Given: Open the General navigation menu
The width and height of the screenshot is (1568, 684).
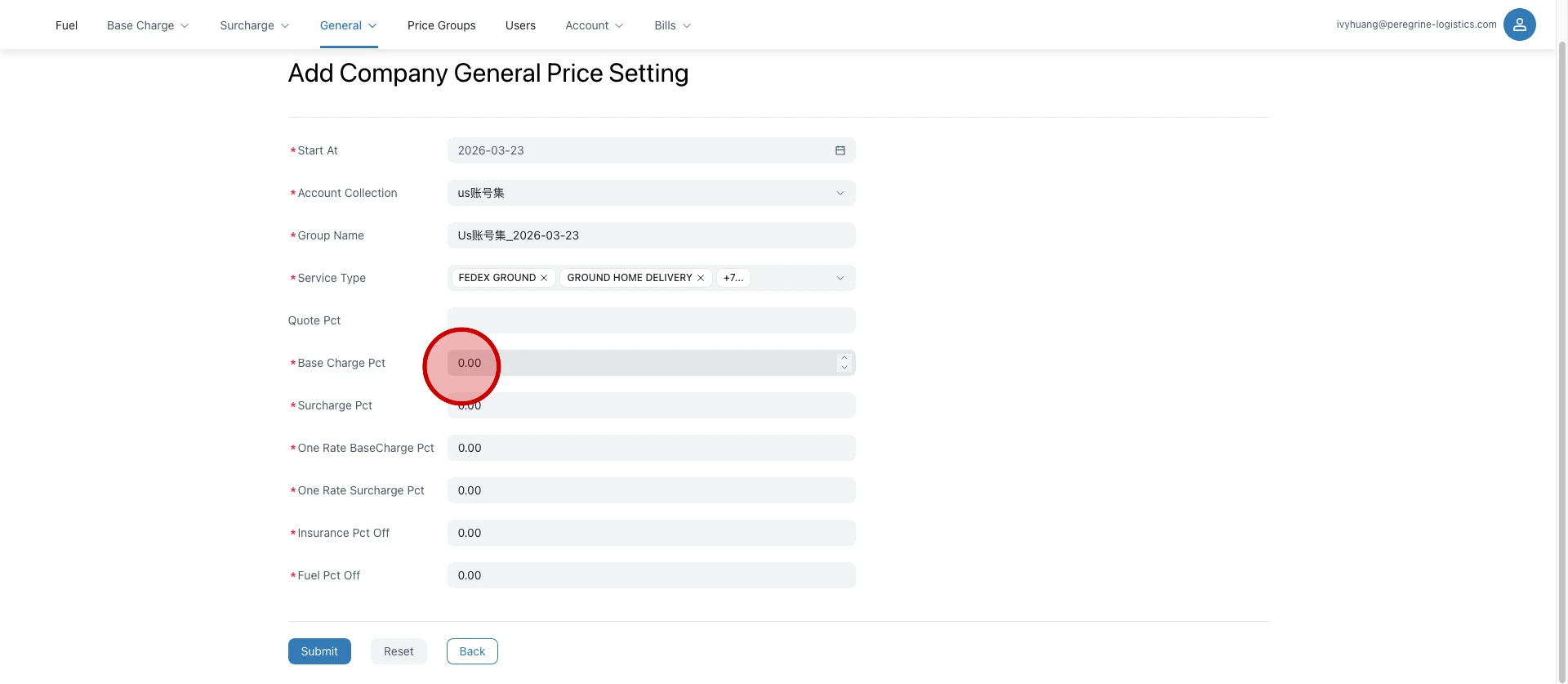Looking at the screenshot, I should click(x=348, y=25).
